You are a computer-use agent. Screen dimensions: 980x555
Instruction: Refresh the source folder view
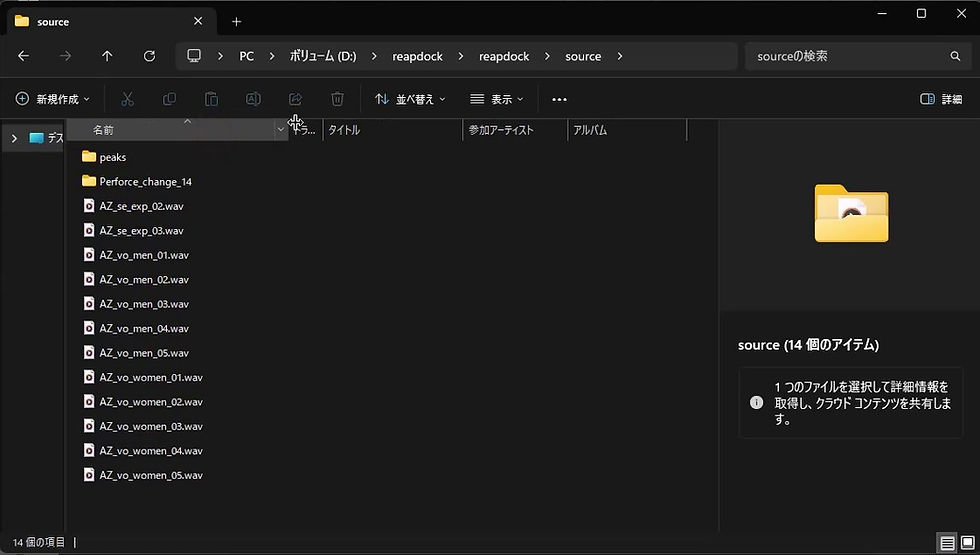tap(149, 56)
